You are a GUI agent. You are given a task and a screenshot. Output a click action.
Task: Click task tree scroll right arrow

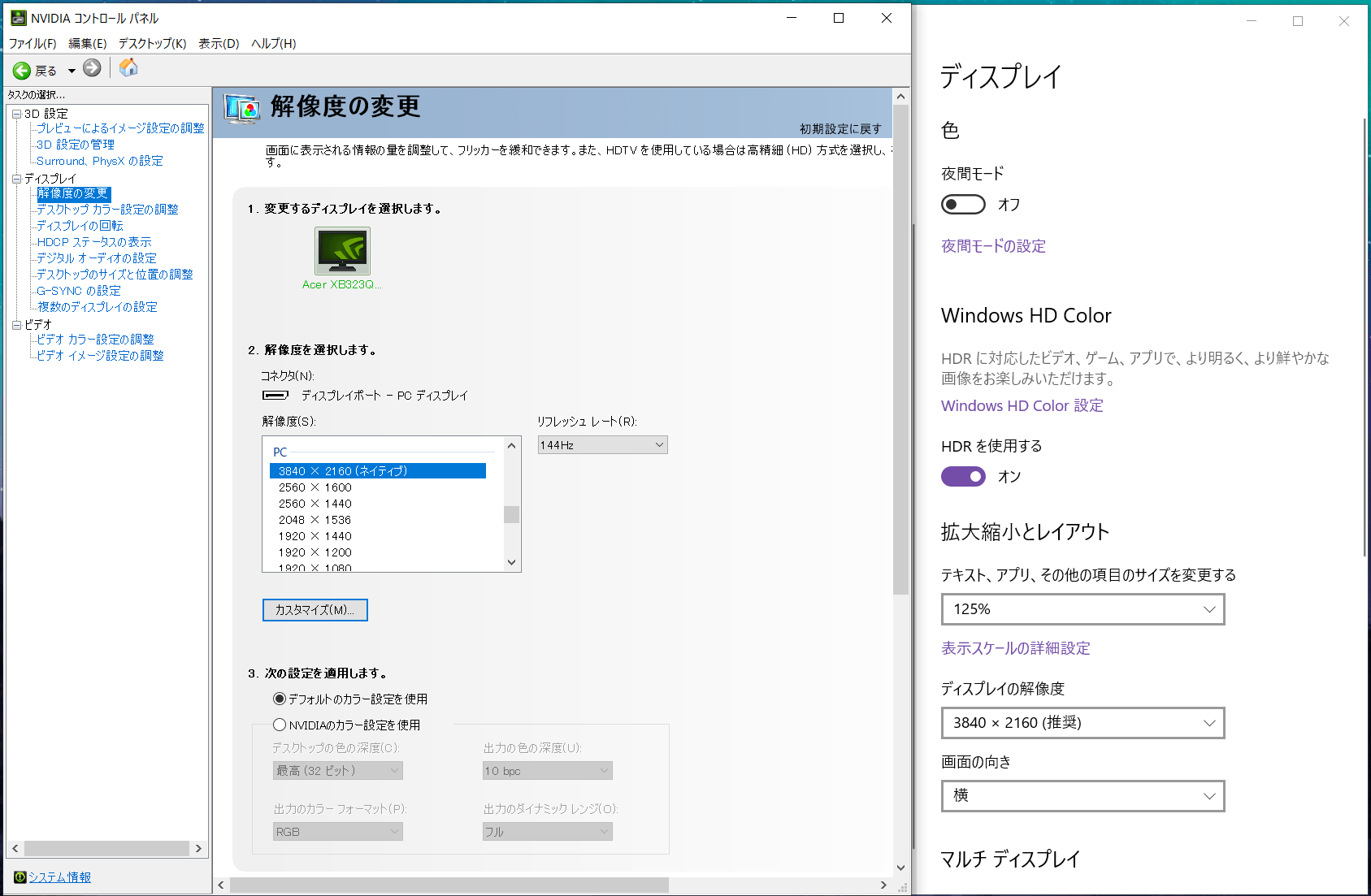point(198,848)
